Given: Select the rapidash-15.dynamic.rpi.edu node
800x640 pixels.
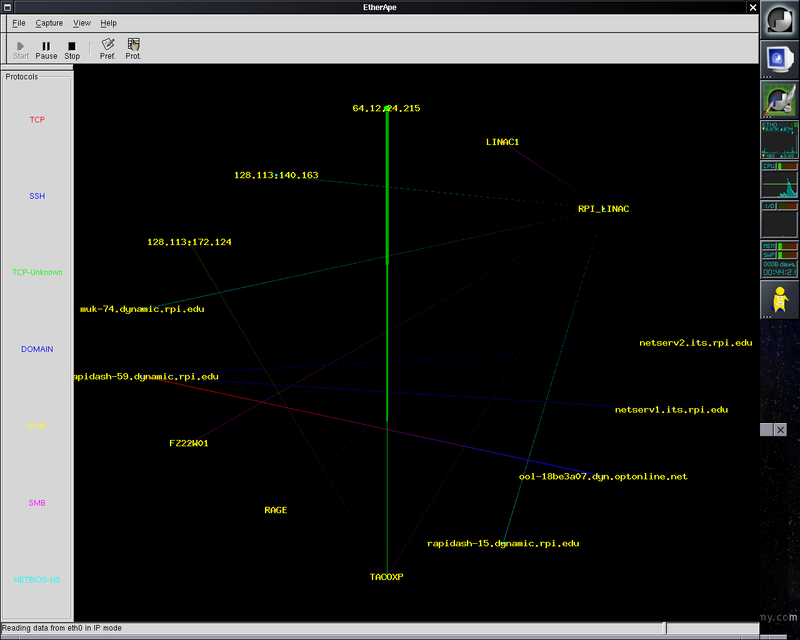Looking at the screenshot, I should [x=503, y=544].
